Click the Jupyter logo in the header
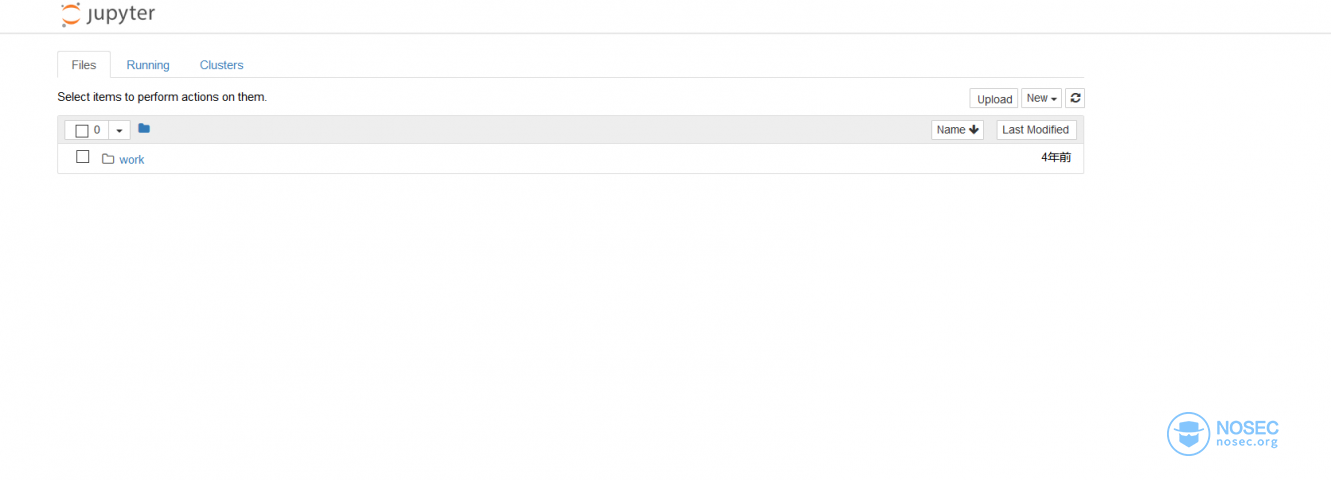This screenshot has width=1331, height=480. click(x=107, y=14)
